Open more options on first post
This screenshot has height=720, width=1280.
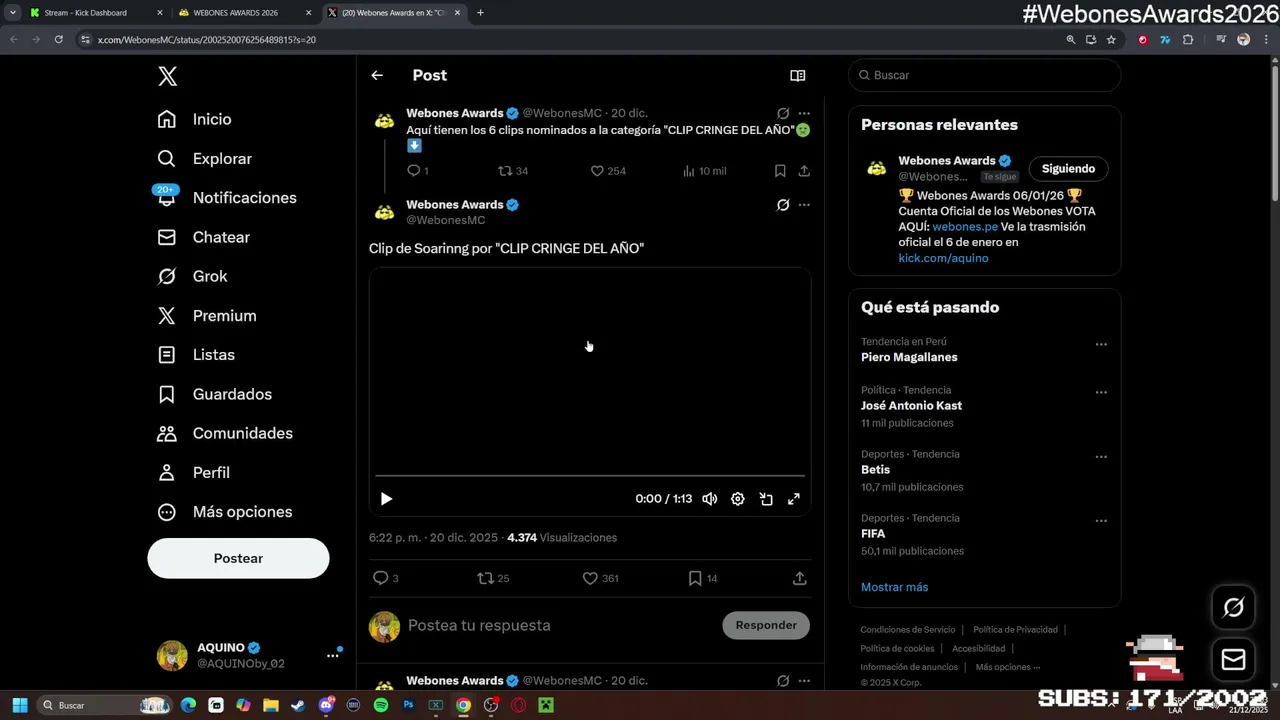pyautogui.click(x=804, y=113)
